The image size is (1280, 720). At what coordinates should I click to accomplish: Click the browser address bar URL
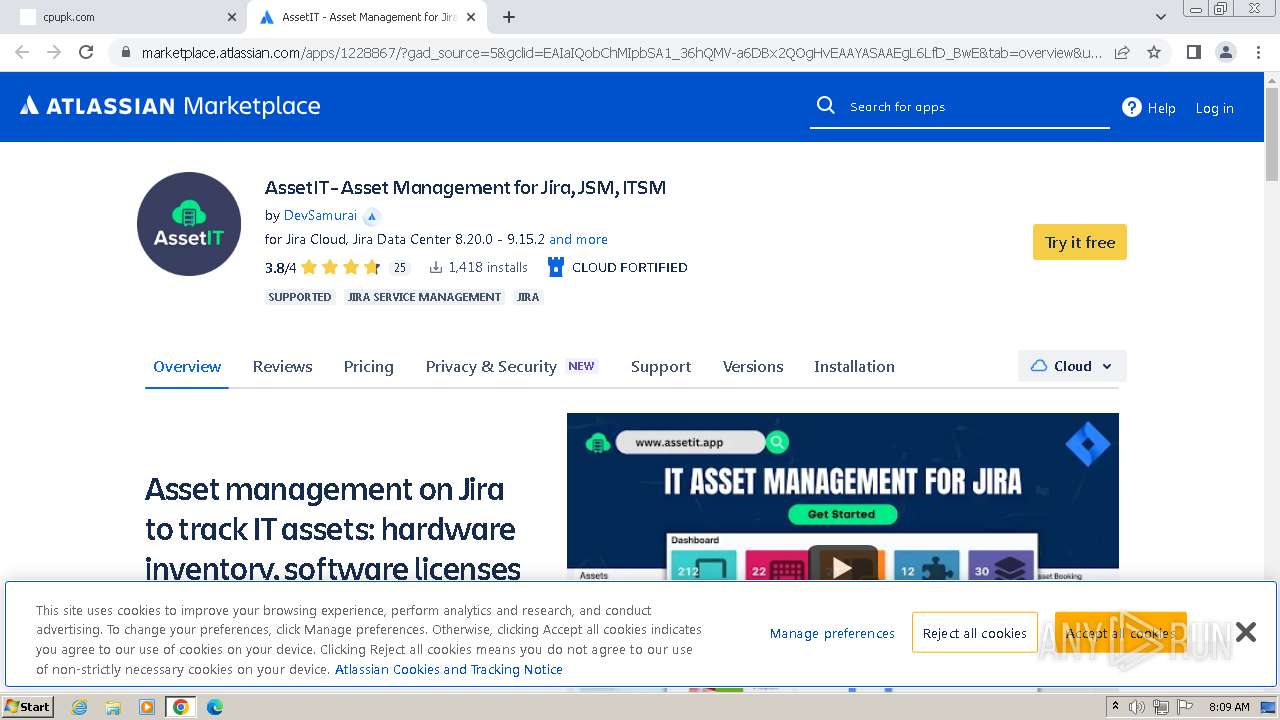pyautogui.click(x=621, y=52)
